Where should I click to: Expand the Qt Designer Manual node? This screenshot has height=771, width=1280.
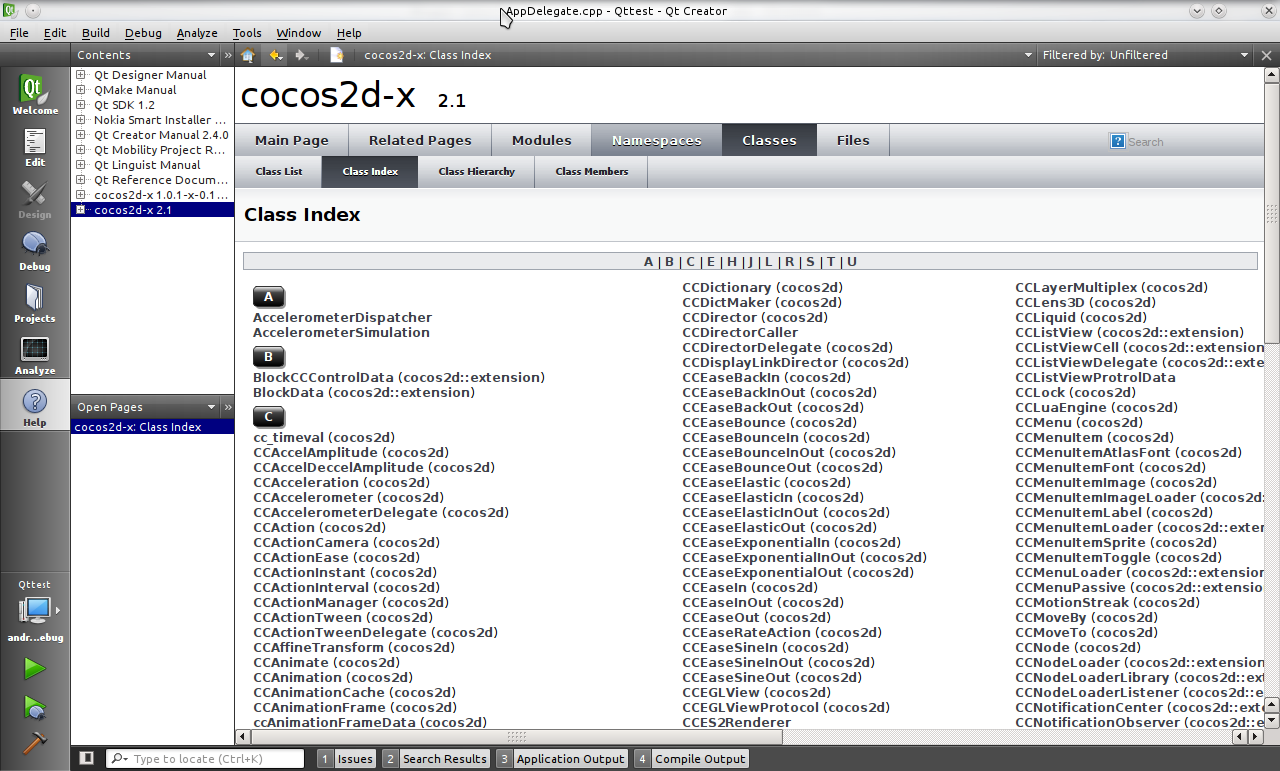81,75
